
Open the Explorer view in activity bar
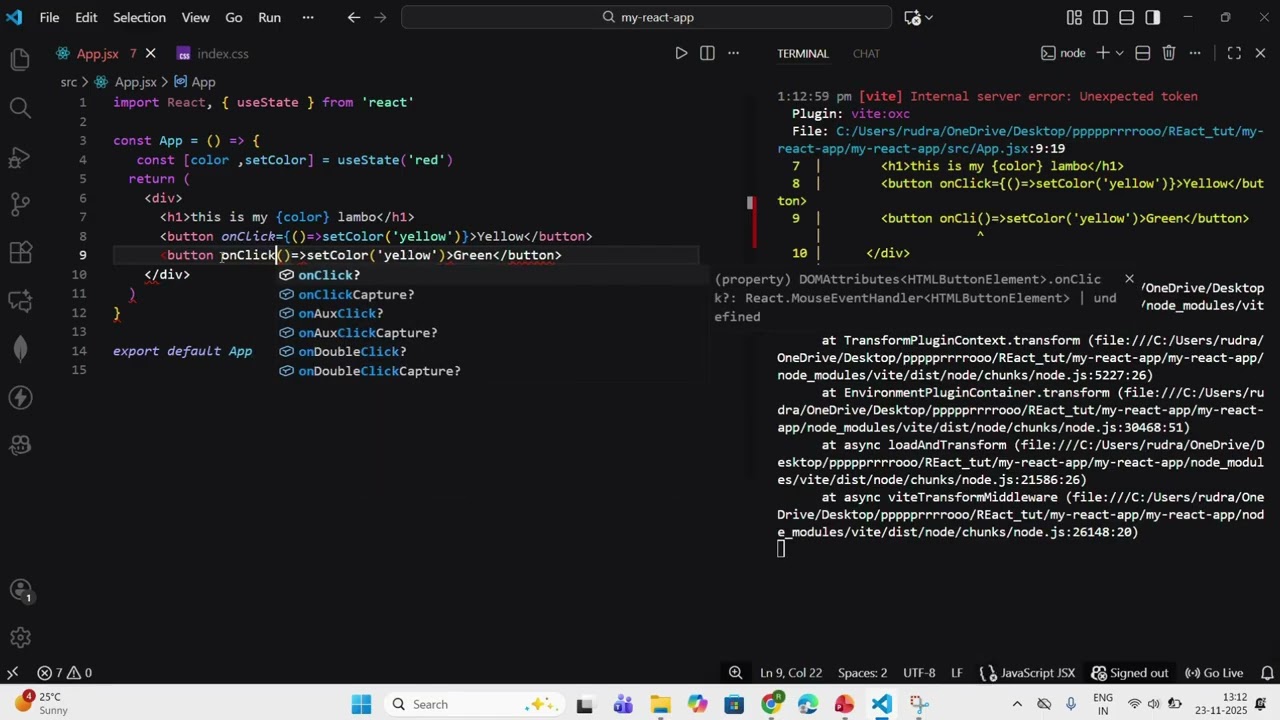click(20, 60)
